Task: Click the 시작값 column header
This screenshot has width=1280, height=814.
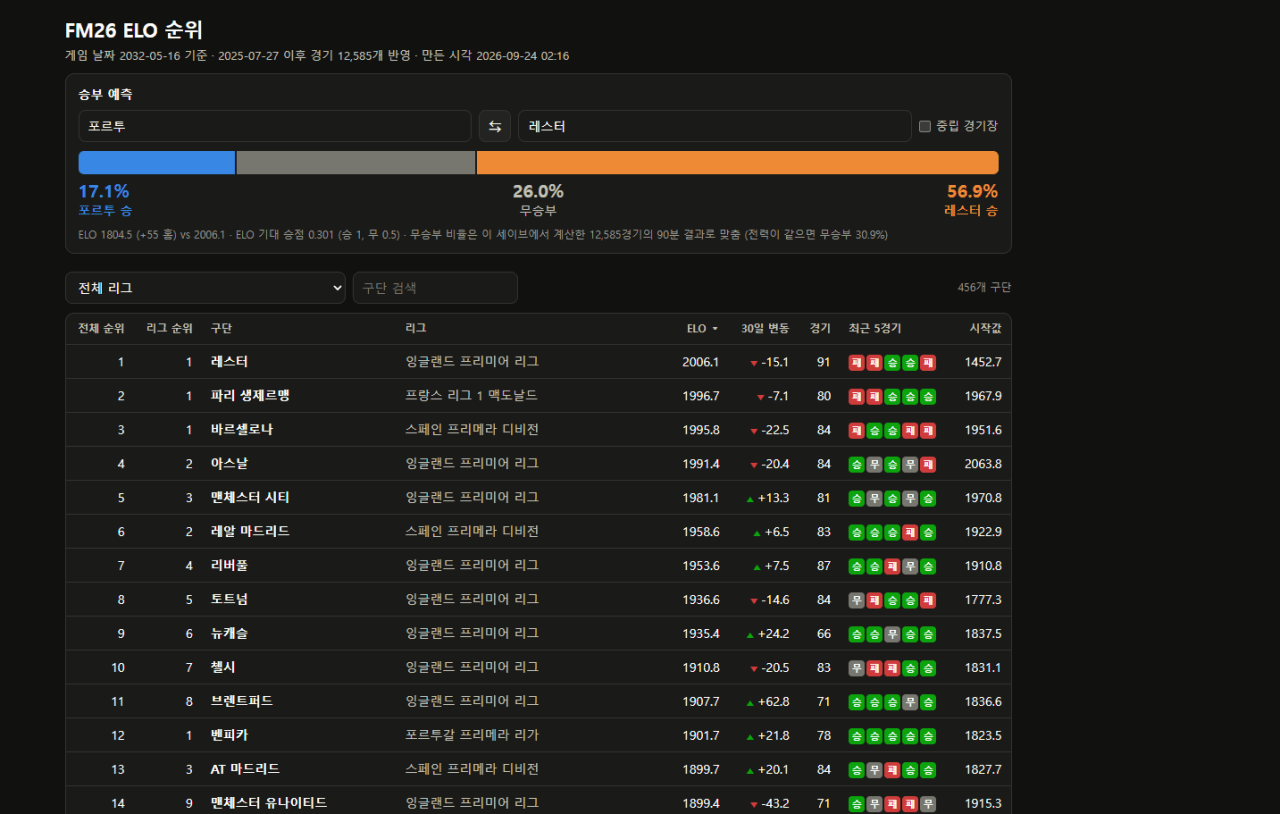Action: coord(985,328)
